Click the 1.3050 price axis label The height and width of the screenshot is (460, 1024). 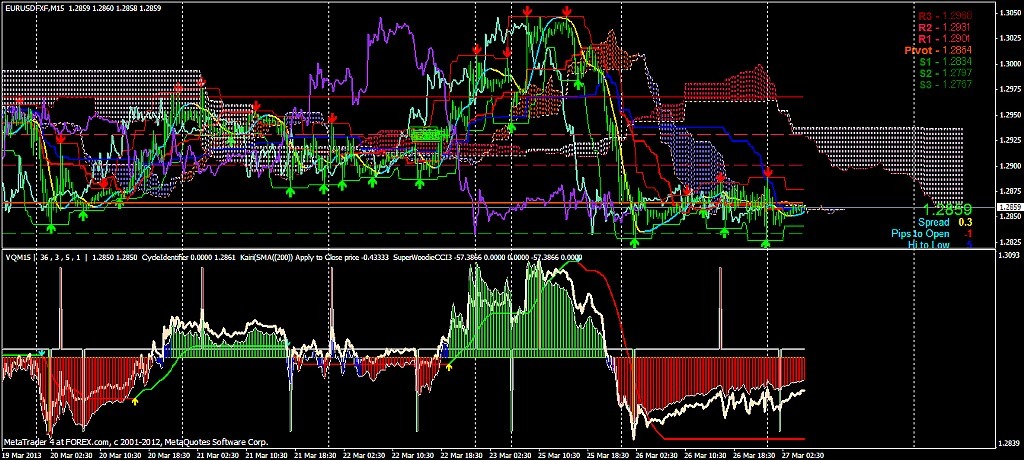point(1008,13)
